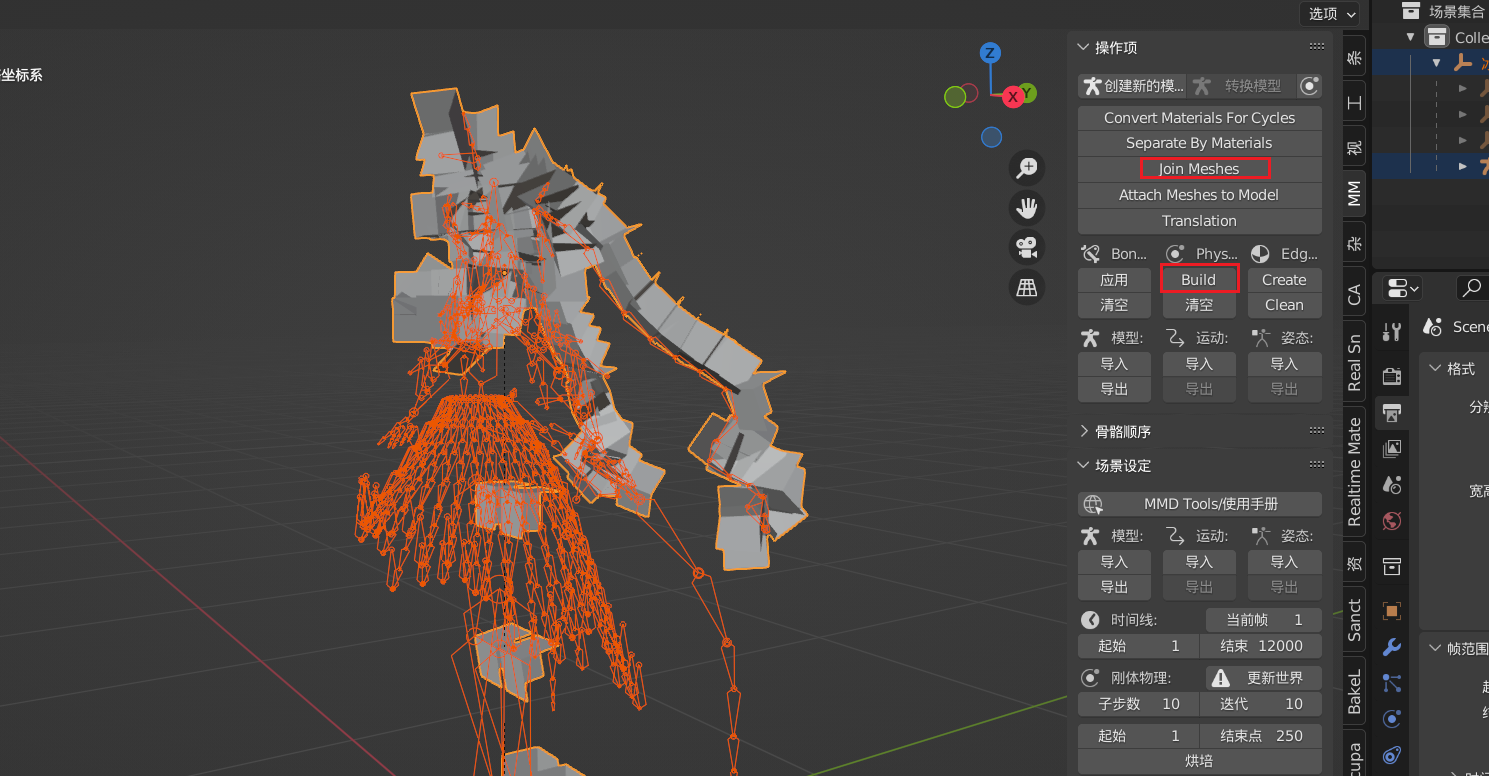
Task: Open the properties editor type dropdown
Action: point(1402,288)
